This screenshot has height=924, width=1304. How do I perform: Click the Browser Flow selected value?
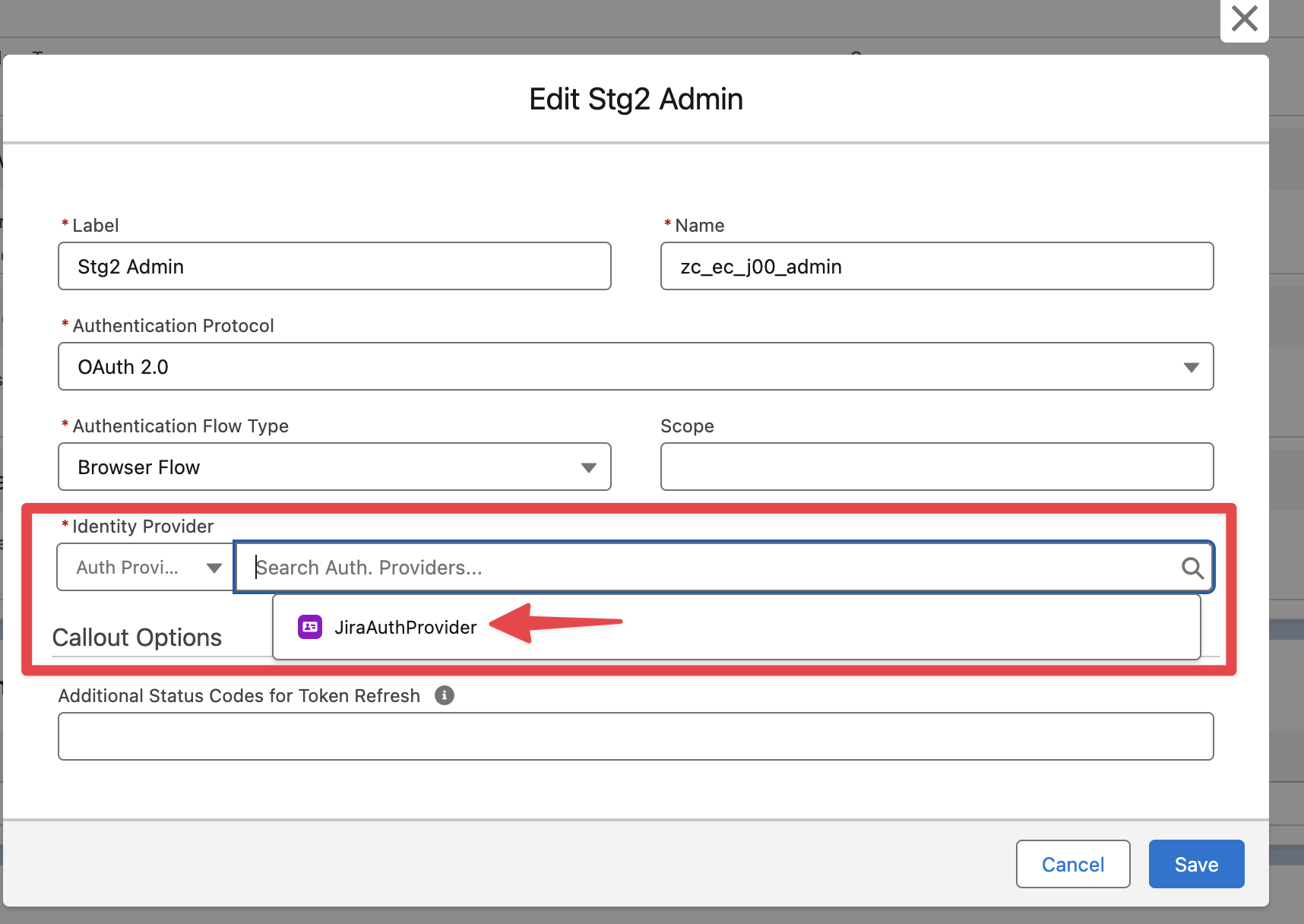(x=139, y=467)
